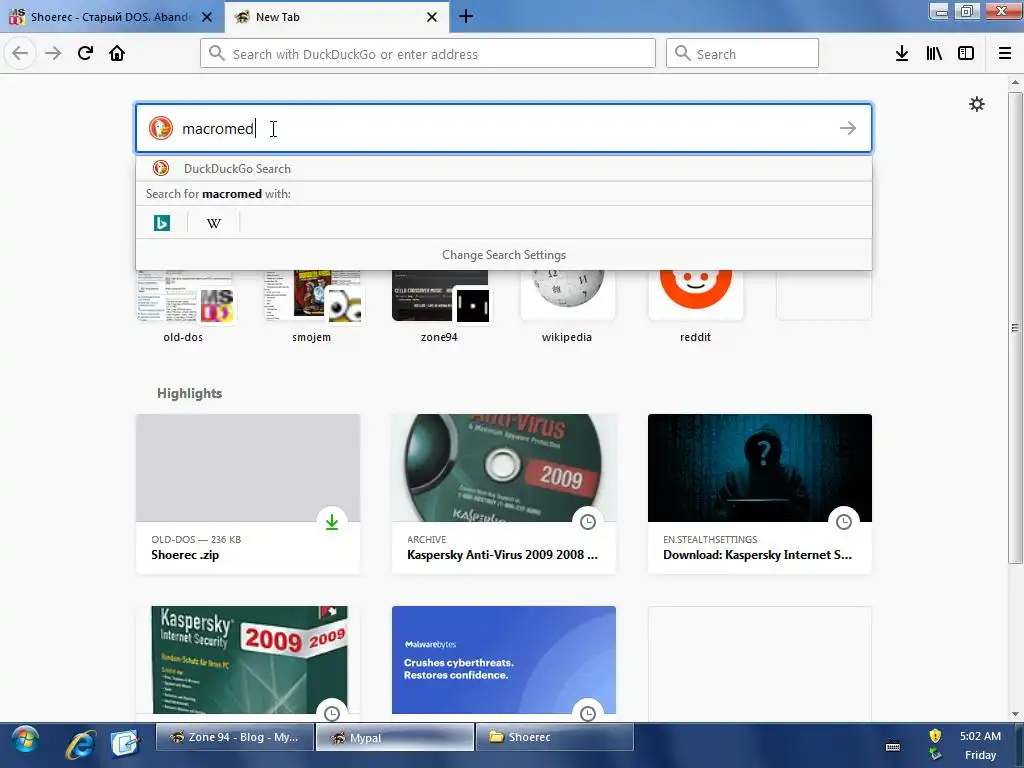Open Change Search Settings

(504, 255)
